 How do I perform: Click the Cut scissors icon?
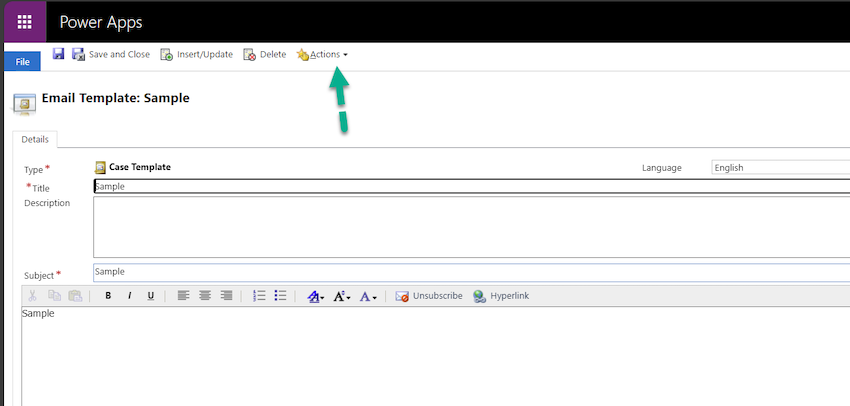(x=32, y=296)
